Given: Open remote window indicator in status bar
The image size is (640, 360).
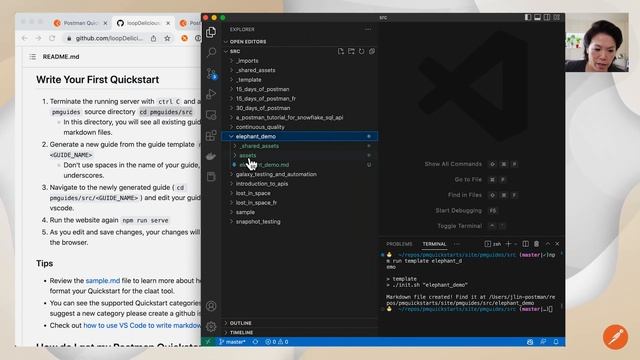Looking at the screenshot, I should click(x=209, y=342).
